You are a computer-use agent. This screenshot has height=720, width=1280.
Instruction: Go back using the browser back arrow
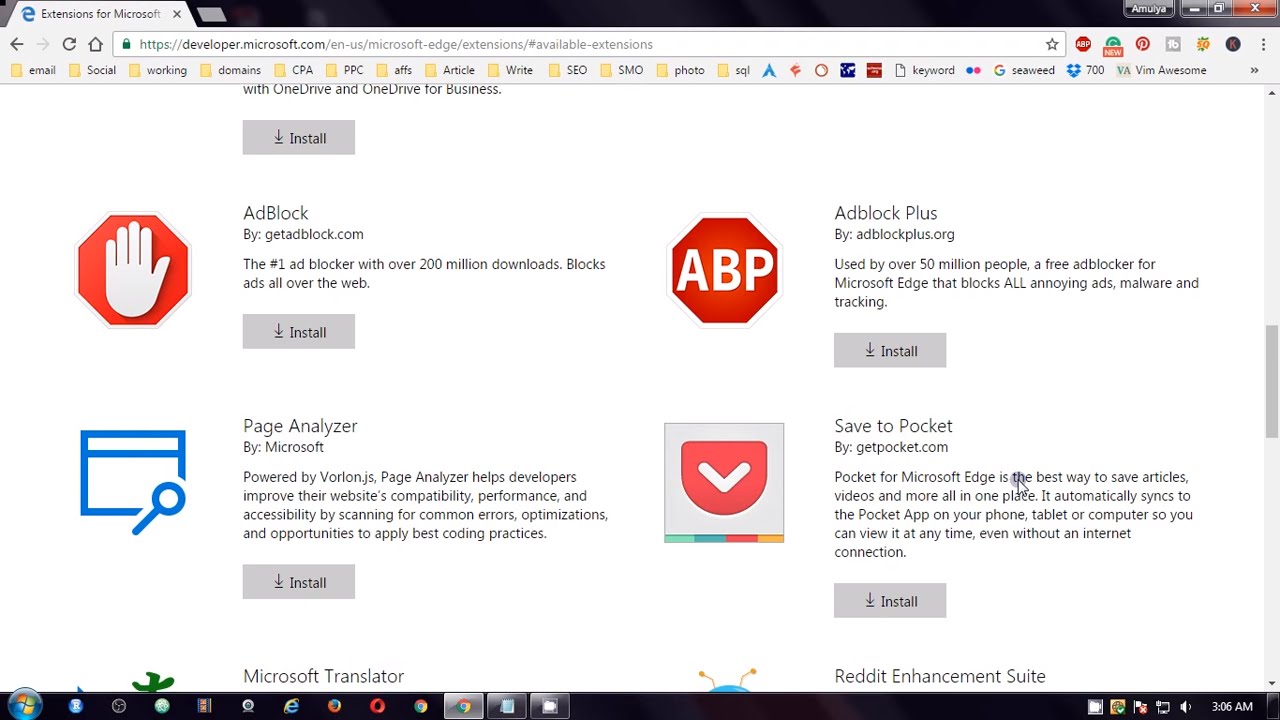(16, 44)
